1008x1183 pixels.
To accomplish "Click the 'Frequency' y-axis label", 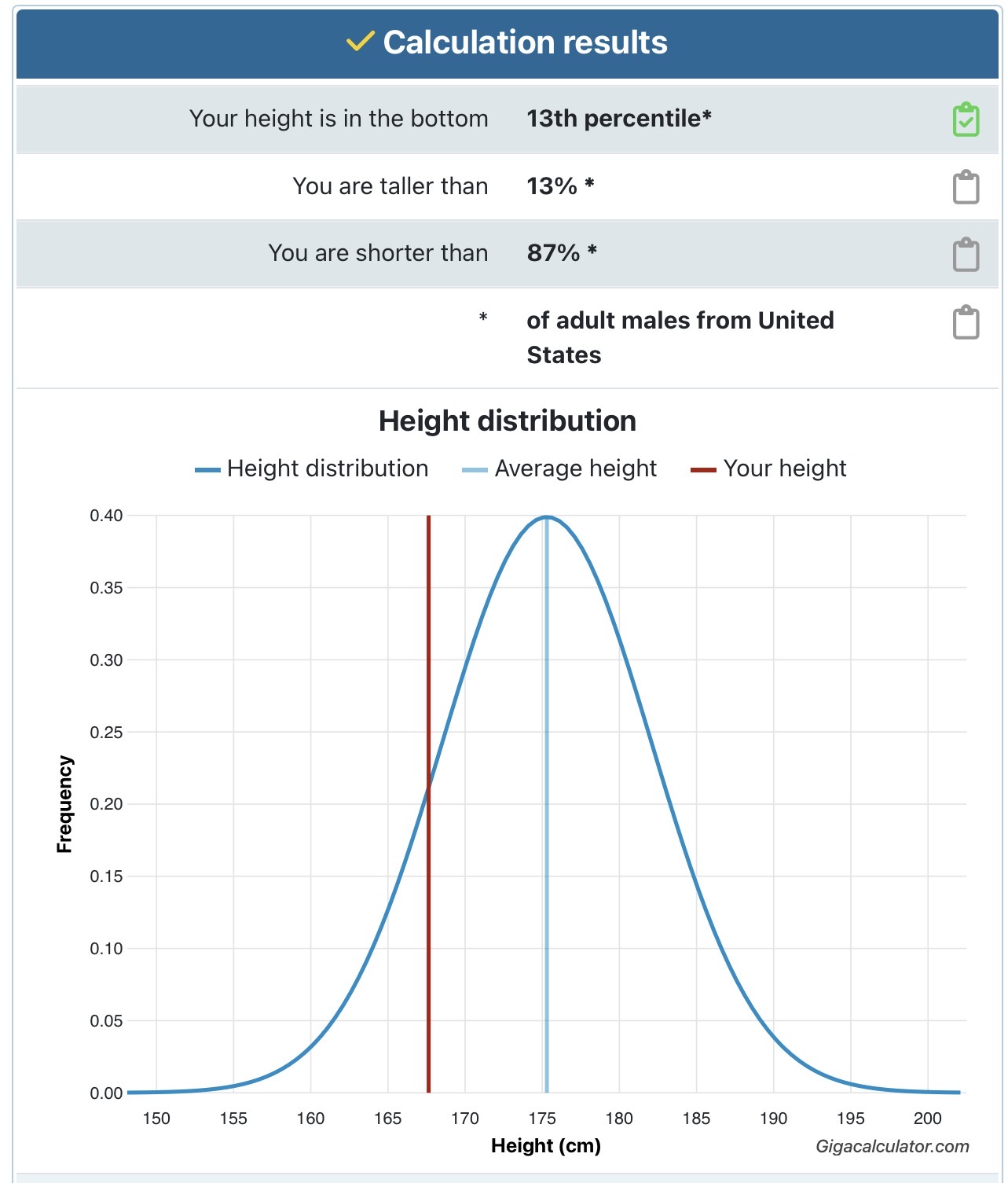I will pyautogui.click(x=64, y=804).
